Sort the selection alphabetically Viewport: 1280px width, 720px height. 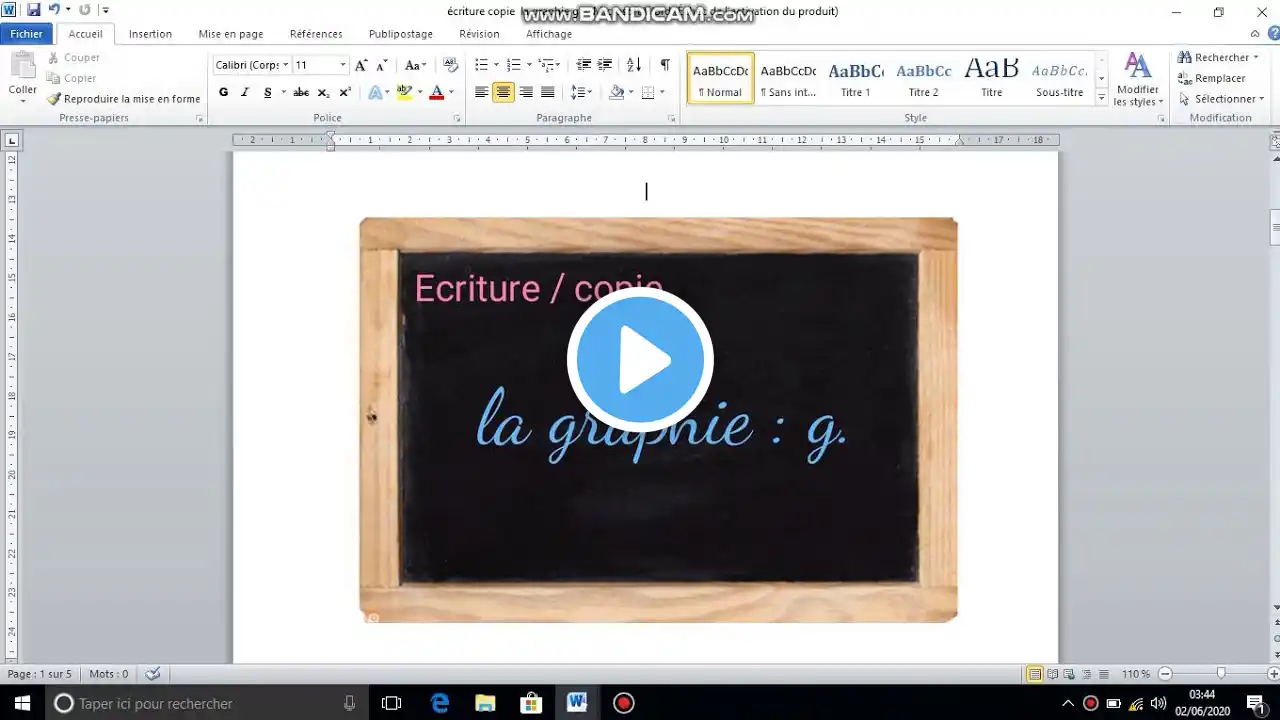[x=634, y=65]
